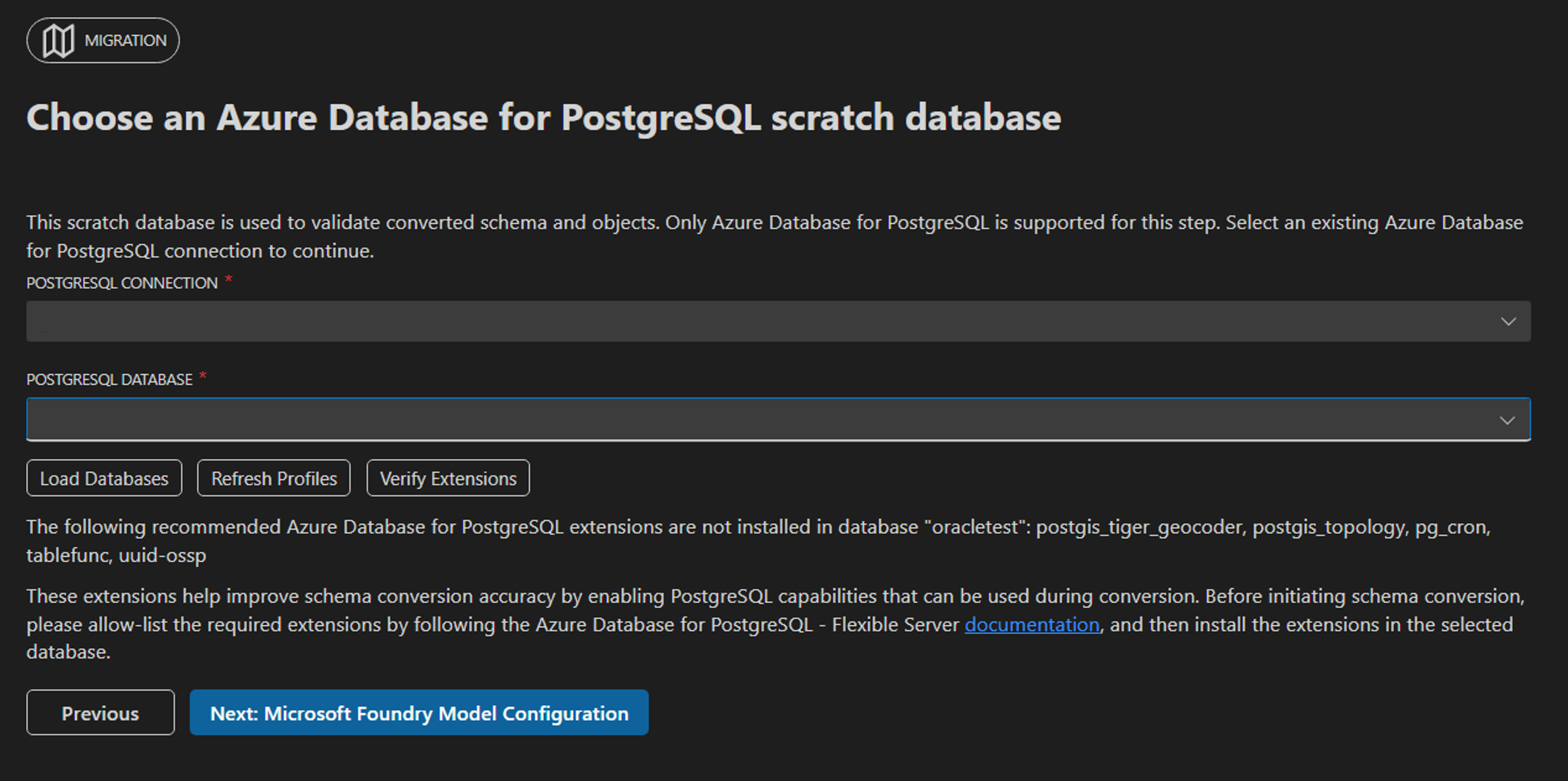
Task: Select the missing extensions warning text
Action: pos(758,541)
